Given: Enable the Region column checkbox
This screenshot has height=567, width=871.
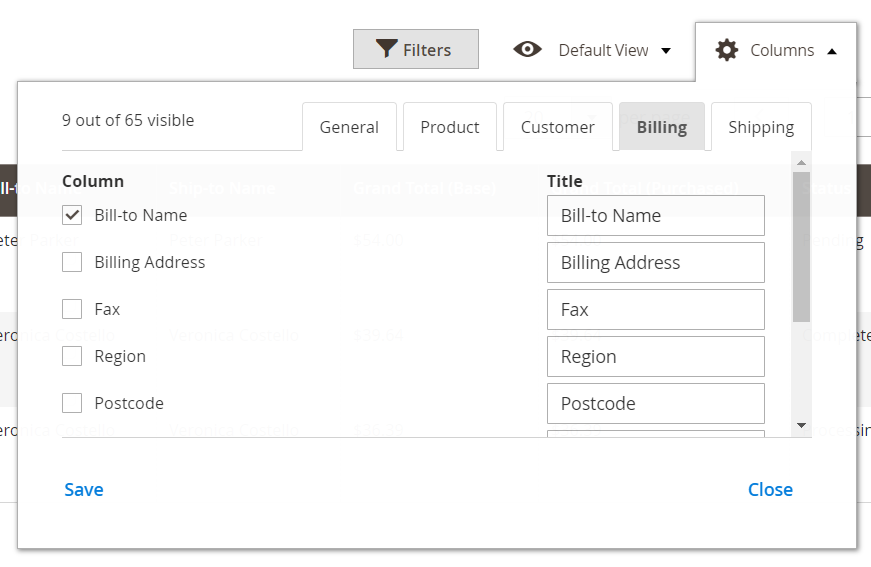Looking at the screenshot, I should [72, 356].
